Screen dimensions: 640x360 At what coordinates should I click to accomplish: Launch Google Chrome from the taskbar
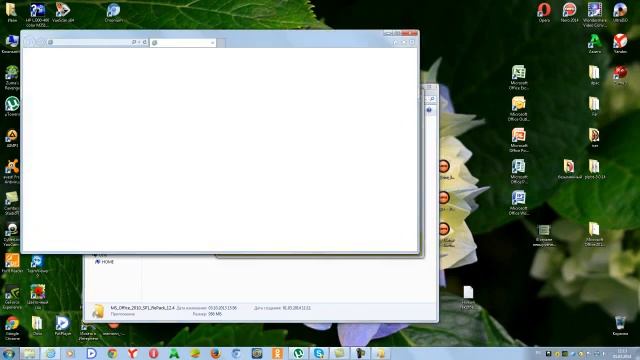112,353
